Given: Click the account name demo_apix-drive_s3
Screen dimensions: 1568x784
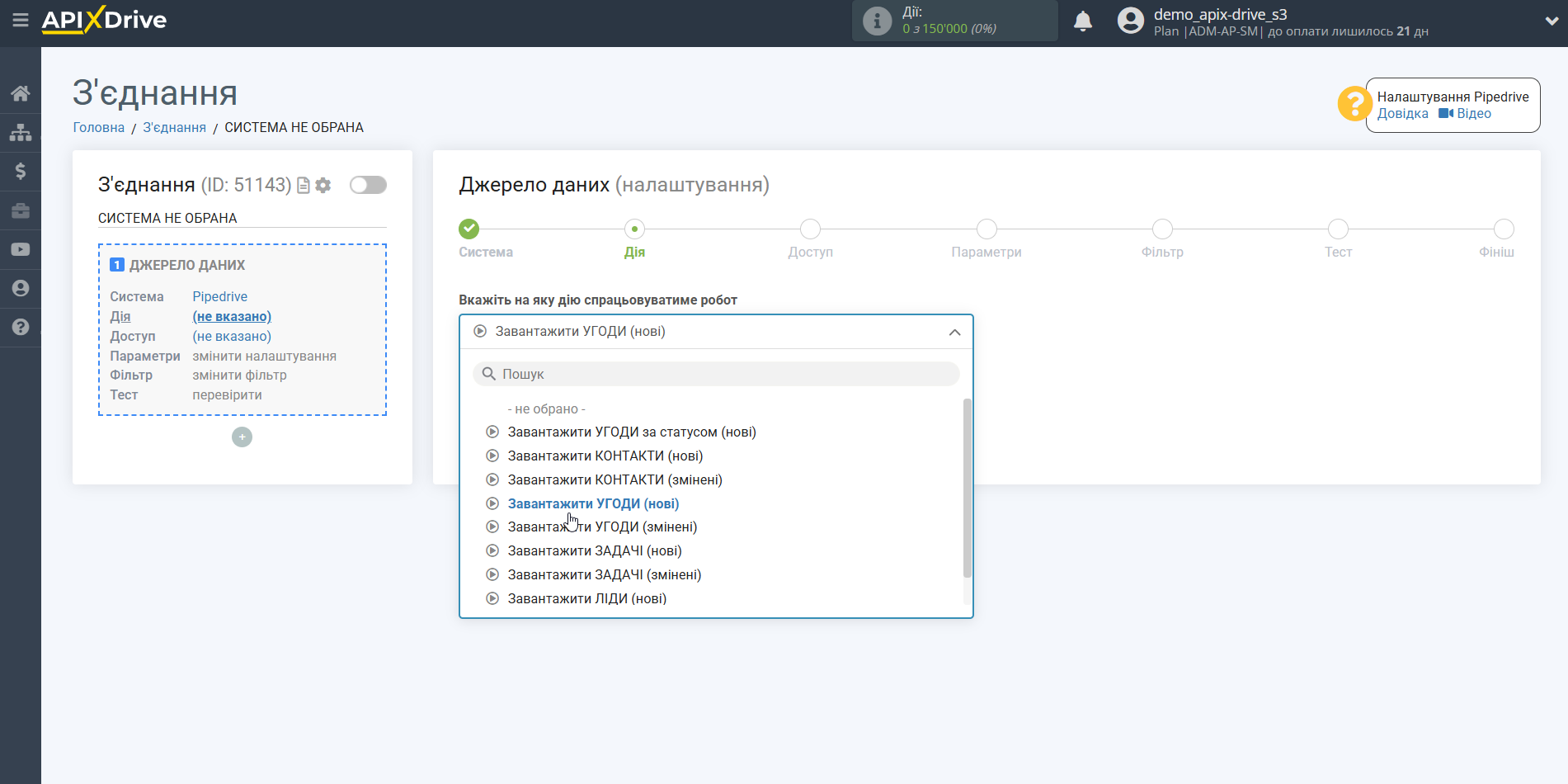Looking at the screenshot, I should (x=1221, y=14).
